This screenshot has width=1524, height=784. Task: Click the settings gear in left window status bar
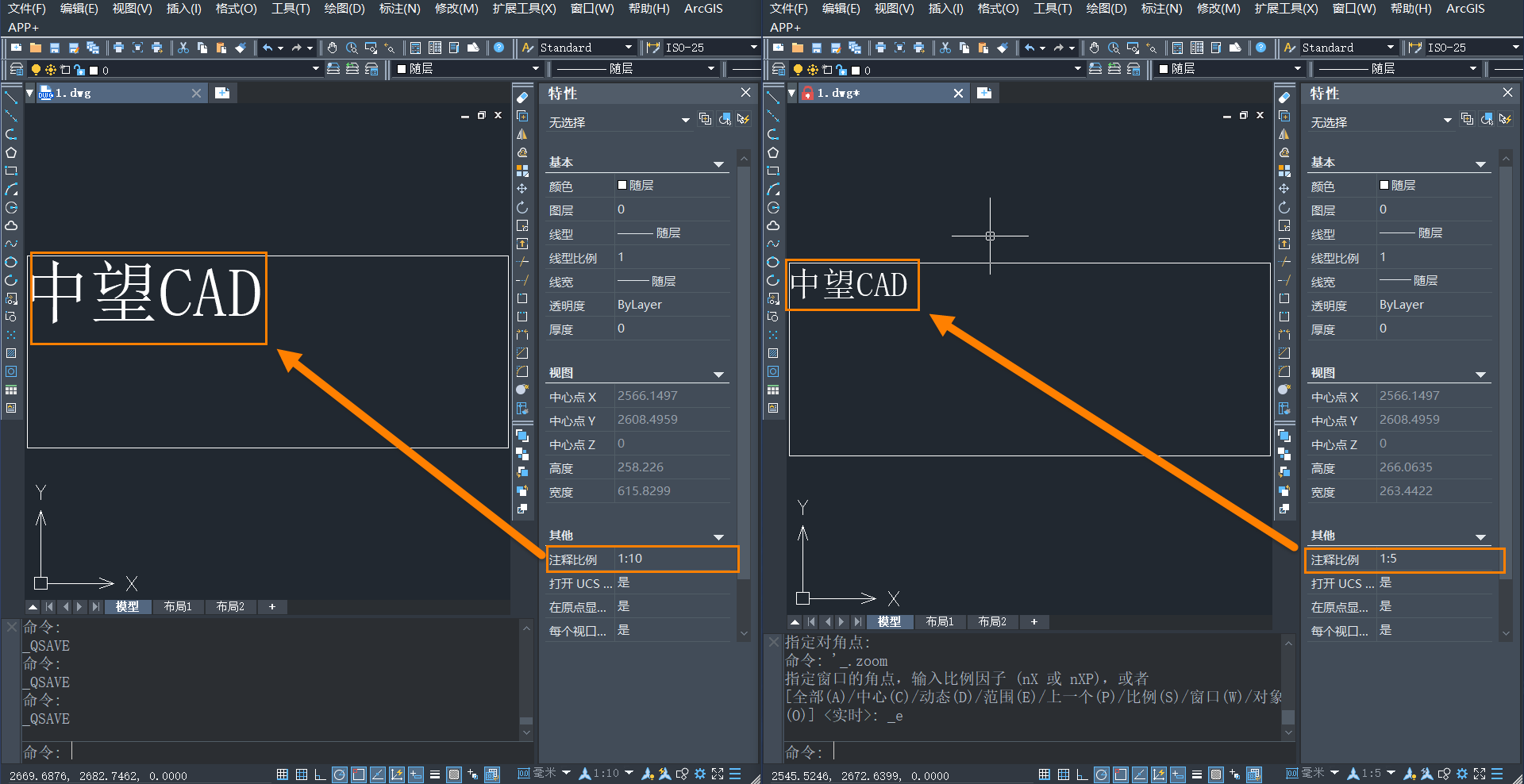click(x=700, y=774)
